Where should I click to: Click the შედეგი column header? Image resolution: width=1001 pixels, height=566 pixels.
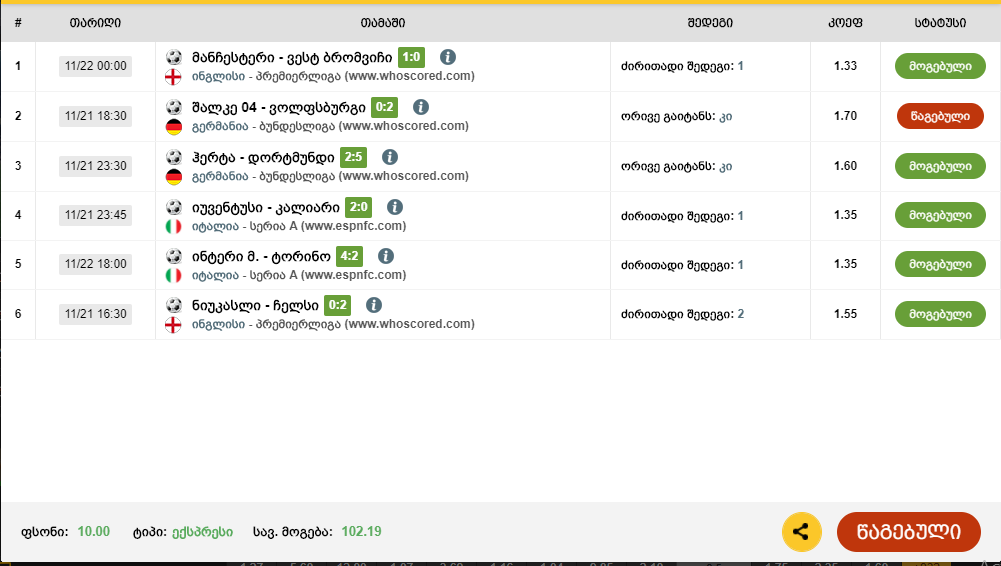[710, 23]
